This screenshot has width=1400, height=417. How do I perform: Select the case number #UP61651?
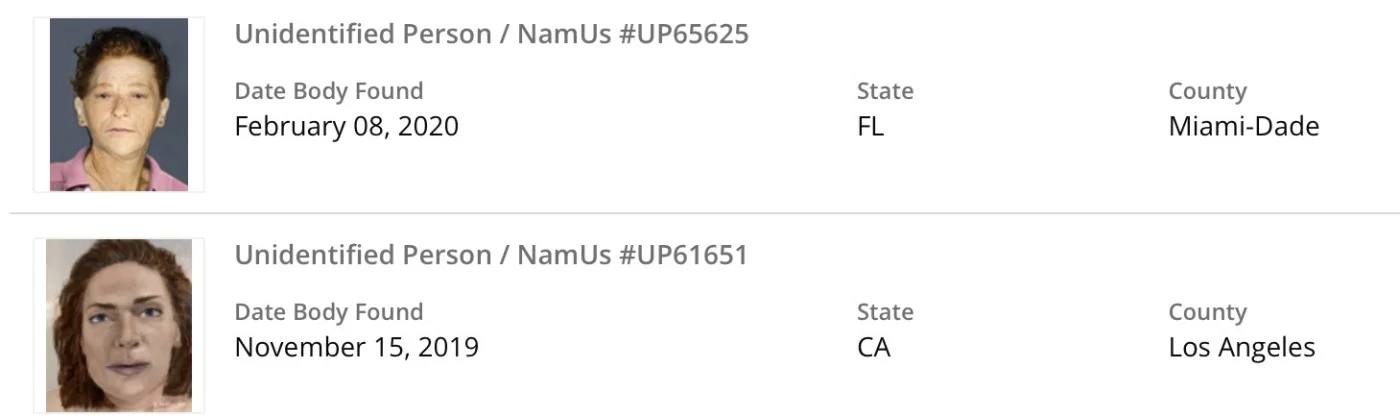683,255
